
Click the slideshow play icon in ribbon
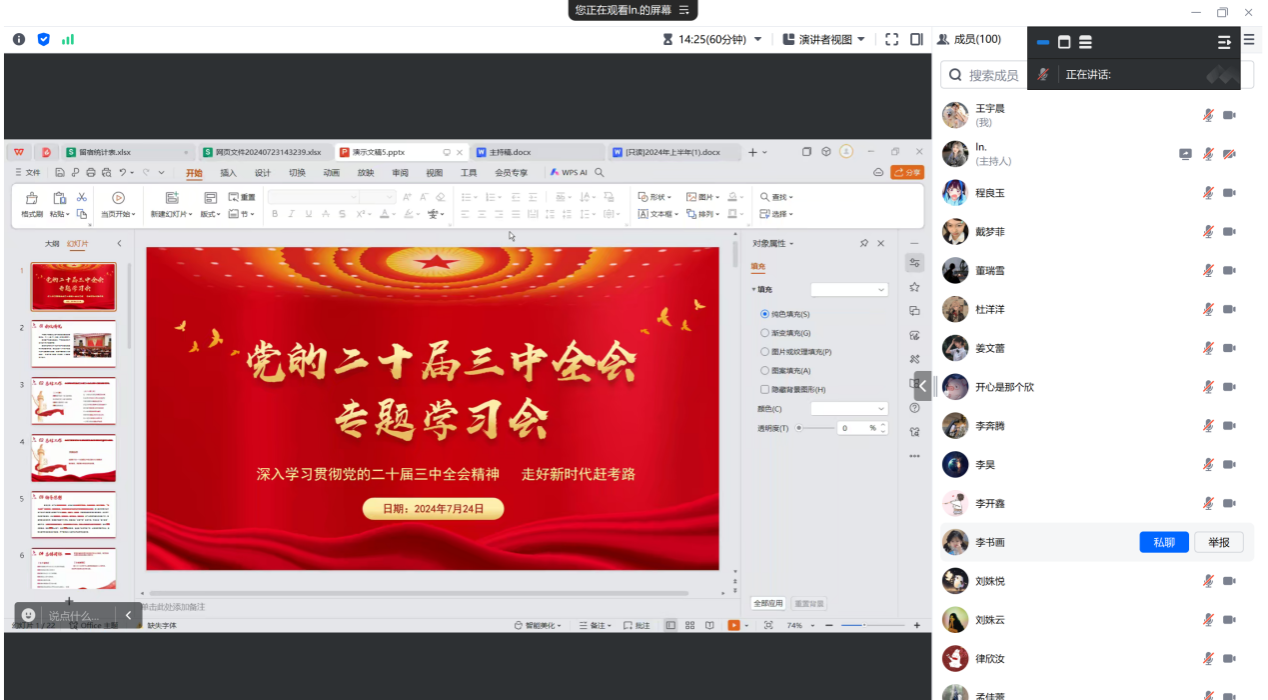pyautogui.click(x=118, y=198)
